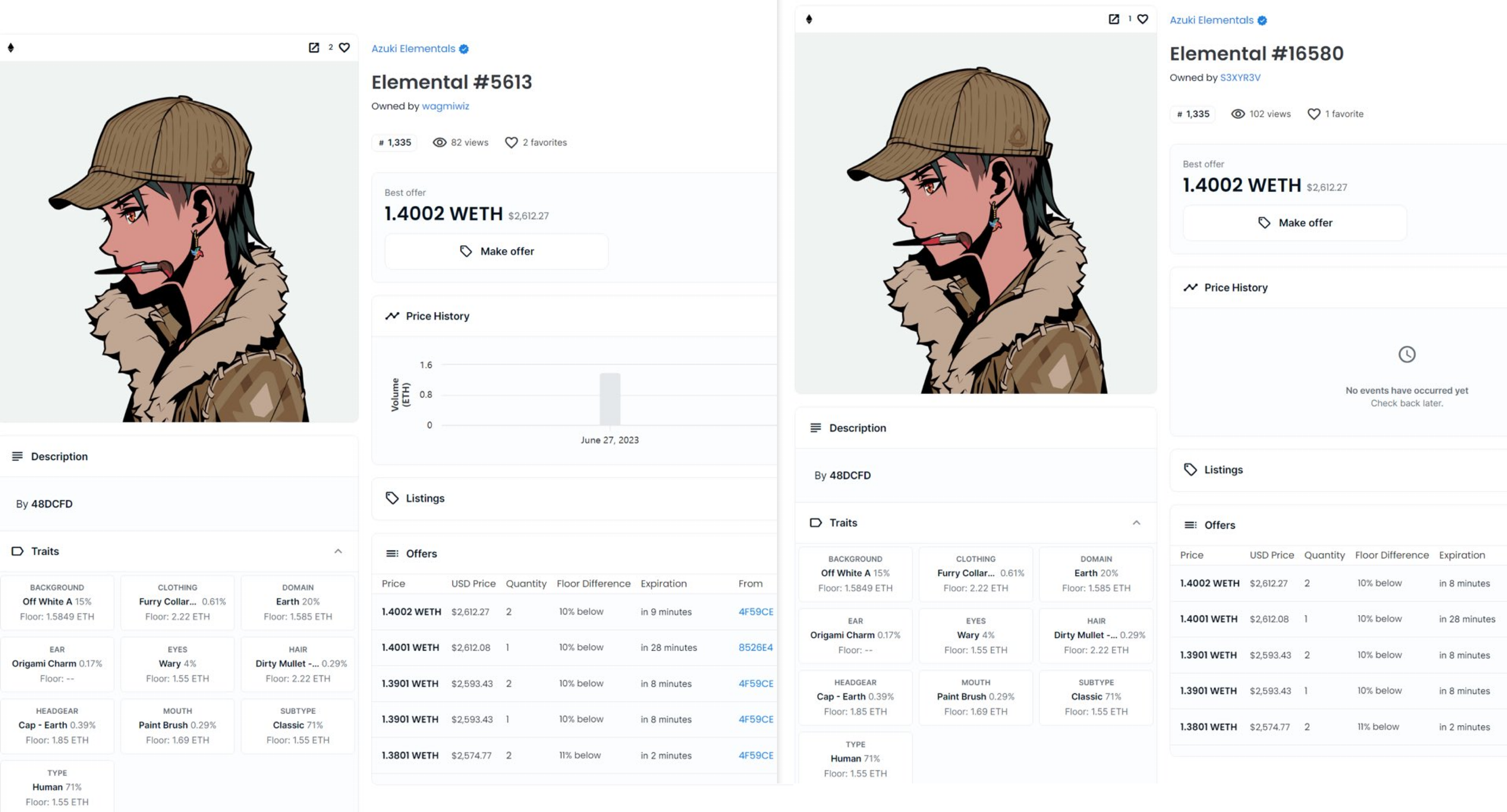Image resolution: width=1507 pixels, height=812 pixels.
Task: Open owner S3XYR3V profile
Action: (x=1240, y=77)
